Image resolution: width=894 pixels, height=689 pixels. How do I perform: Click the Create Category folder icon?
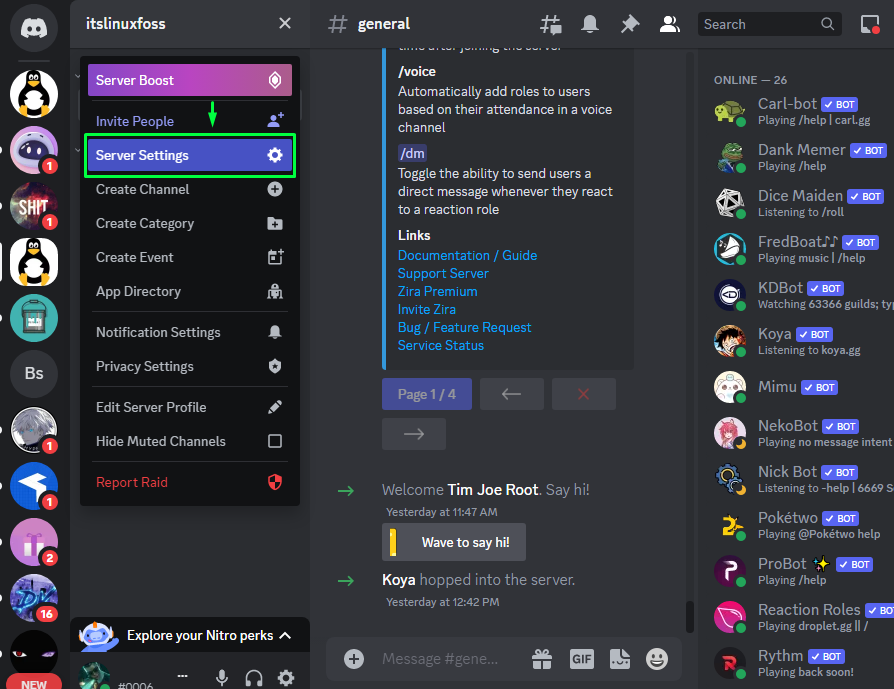[275, 224]
